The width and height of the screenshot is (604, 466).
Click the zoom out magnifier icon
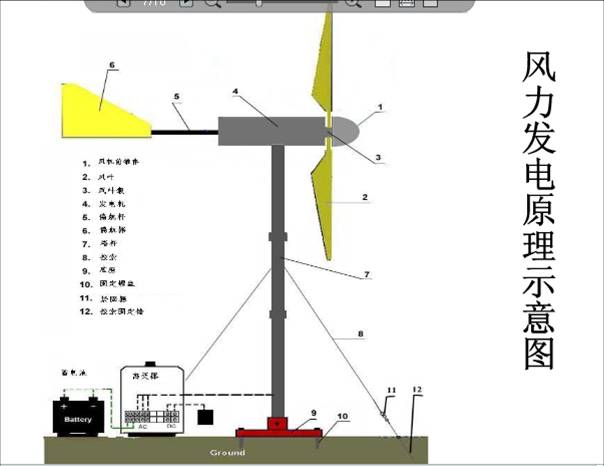[x=213, y=3]
